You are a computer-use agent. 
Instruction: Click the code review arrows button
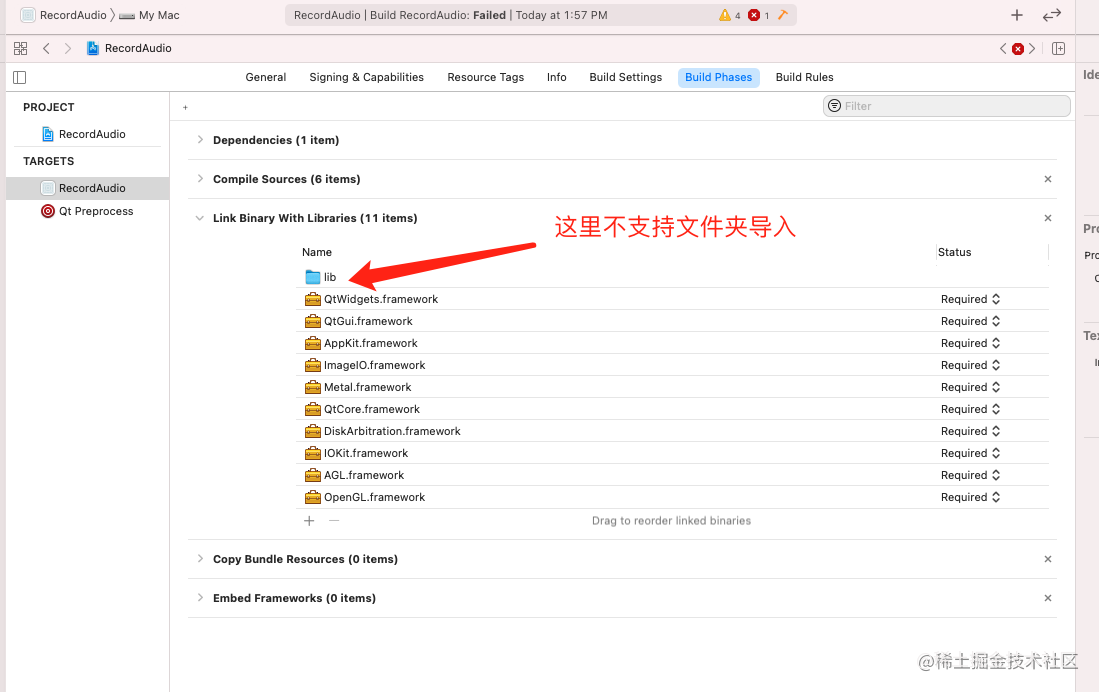(x=1052, y=15)
